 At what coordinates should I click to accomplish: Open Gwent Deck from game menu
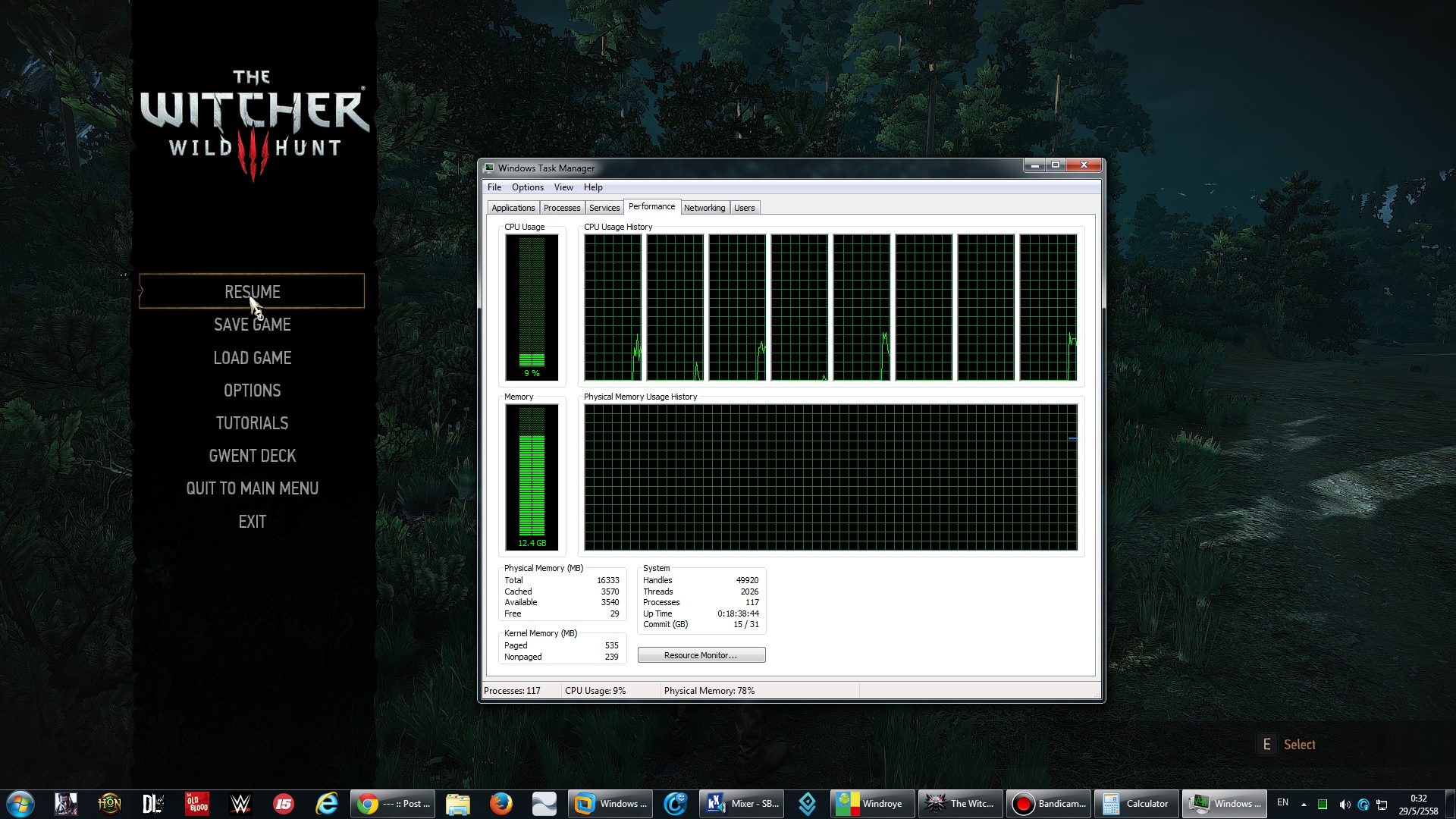pos(252,456)
